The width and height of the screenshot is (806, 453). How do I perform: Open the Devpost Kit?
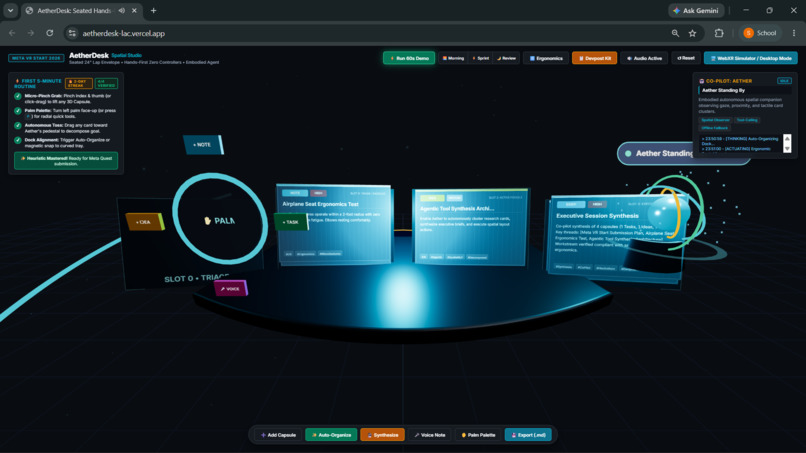coord(594,58)
